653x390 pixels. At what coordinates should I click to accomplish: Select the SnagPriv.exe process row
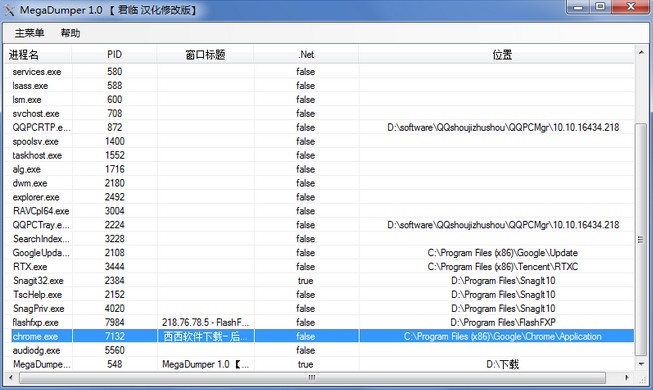[x=319, y=309]
